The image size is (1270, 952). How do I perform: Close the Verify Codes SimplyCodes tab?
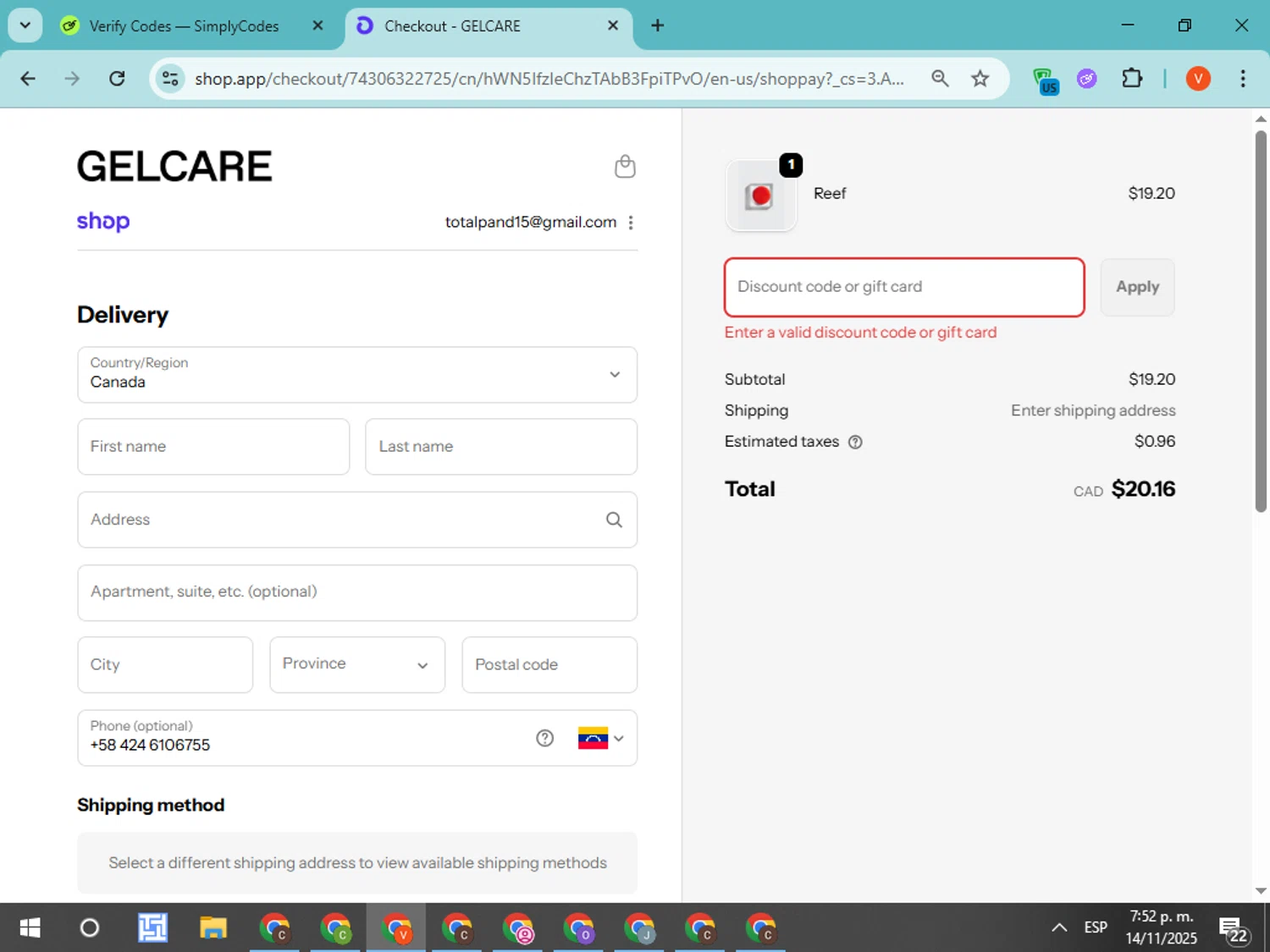(318, 25)
